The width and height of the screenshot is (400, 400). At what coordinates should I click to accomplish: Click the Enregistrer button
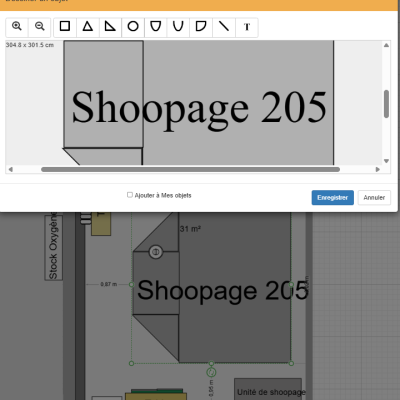(x=333, y=198)
